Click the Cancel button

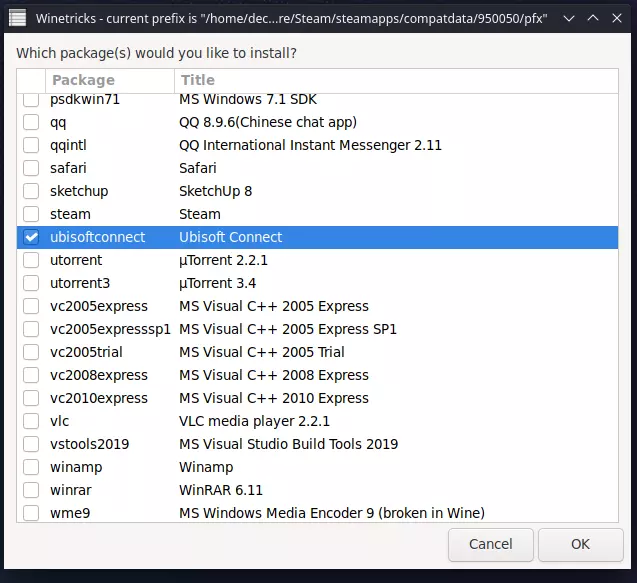coord(490,545)
